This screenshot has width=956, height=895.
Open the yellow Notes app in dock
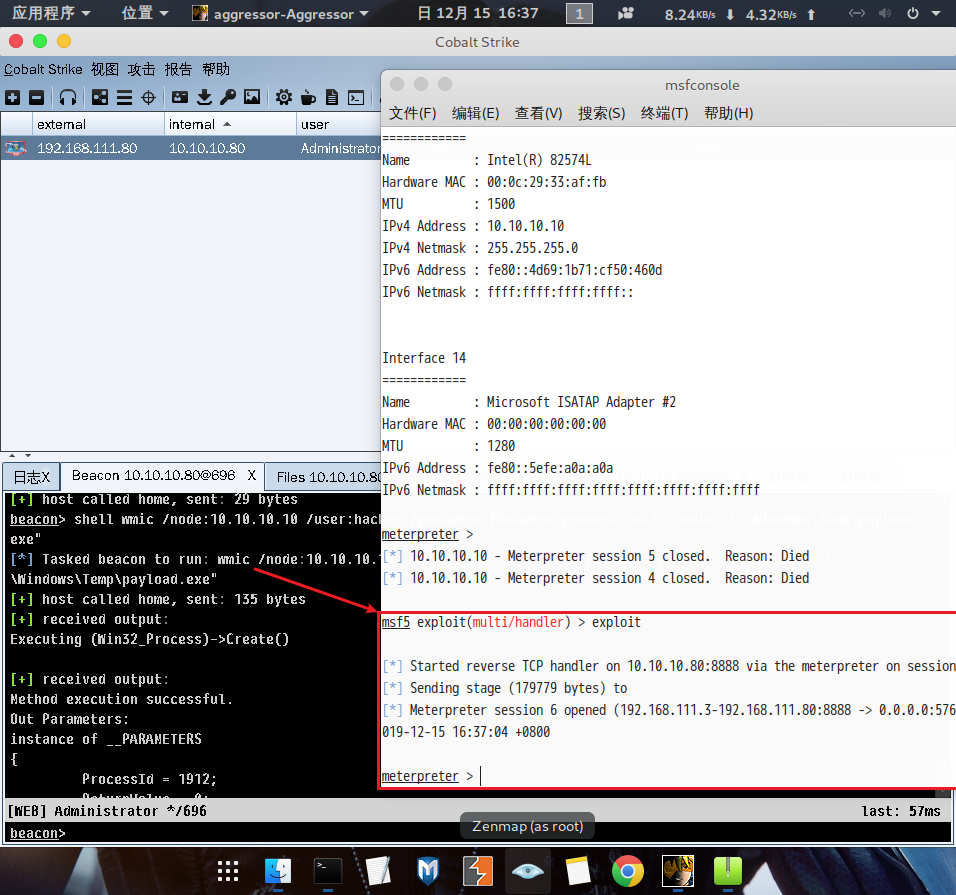577,871
